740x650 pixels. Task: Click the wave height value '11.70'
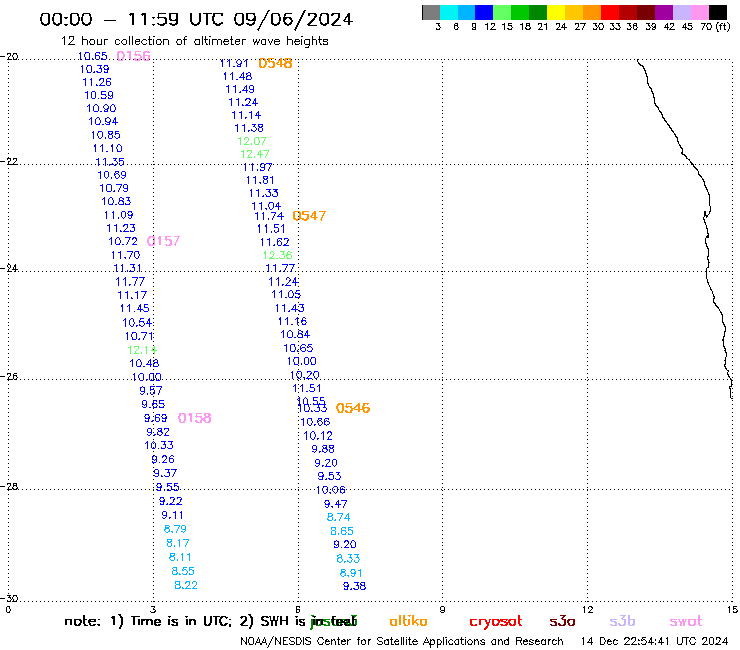(126, 255)
